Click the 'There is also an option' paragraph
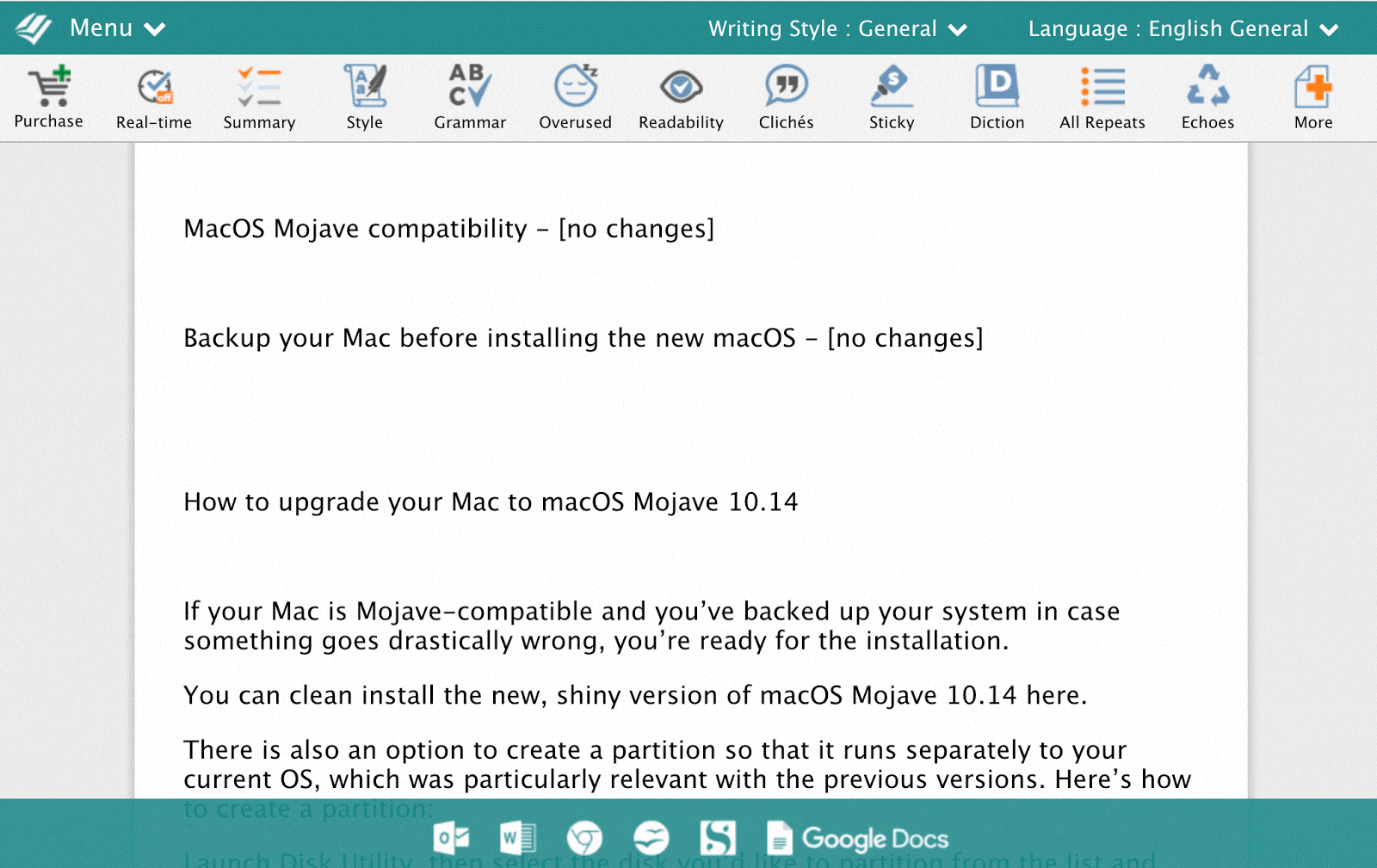This screenshot has width=1377, height=868. [x=687, y=779]
